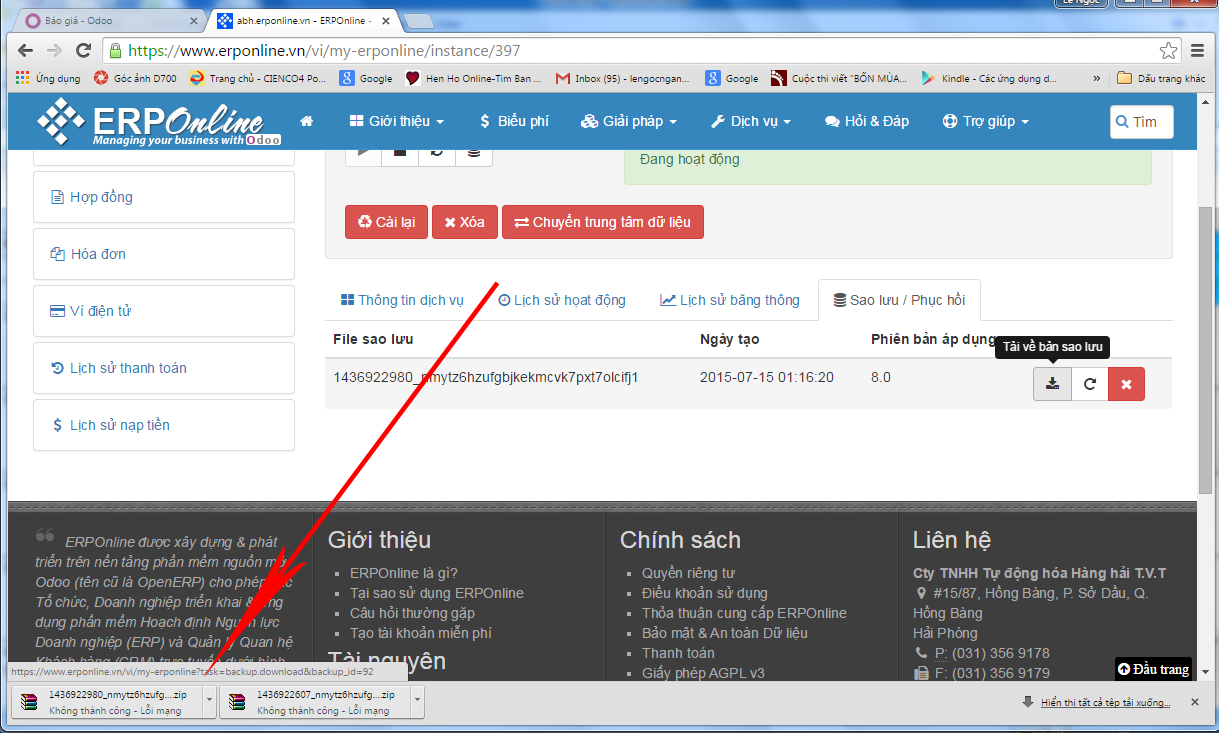Image resolution: width=1219 pixels, height=733 pixels.
Task: Open the Kindle bookmark
Action: click(x=989, y=78)
